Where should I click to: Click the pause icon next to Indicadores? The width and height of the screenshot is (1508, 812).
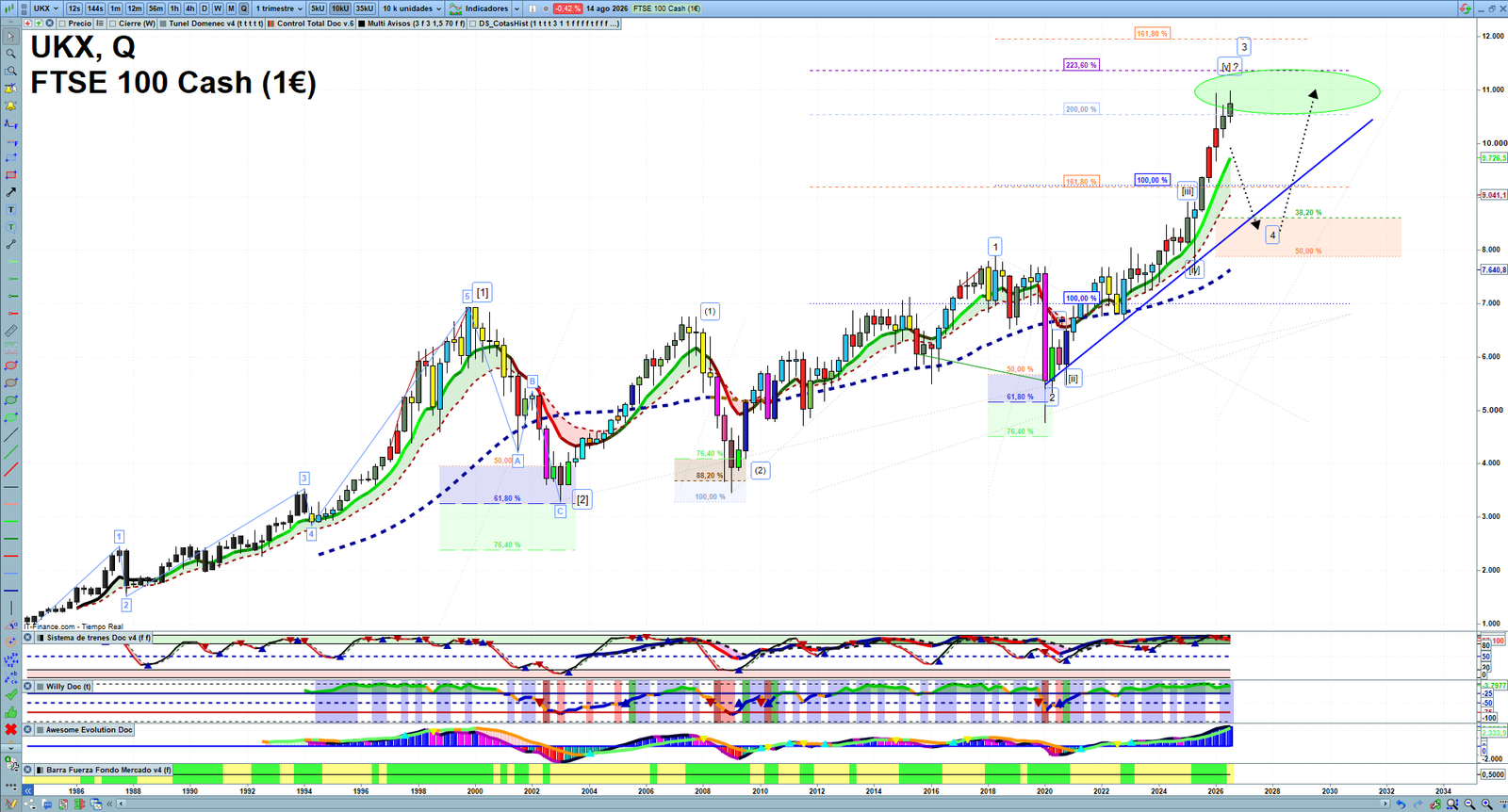(533, 8)
